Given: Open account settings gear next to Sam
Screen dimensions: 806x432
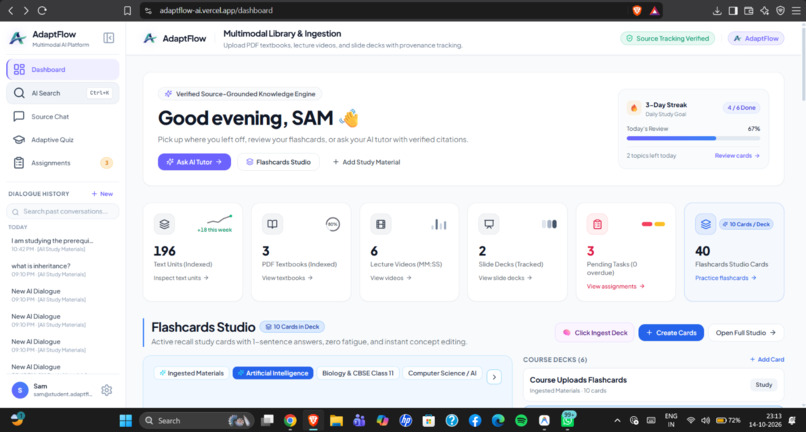Looking at the screenshot, I should 106,390.
